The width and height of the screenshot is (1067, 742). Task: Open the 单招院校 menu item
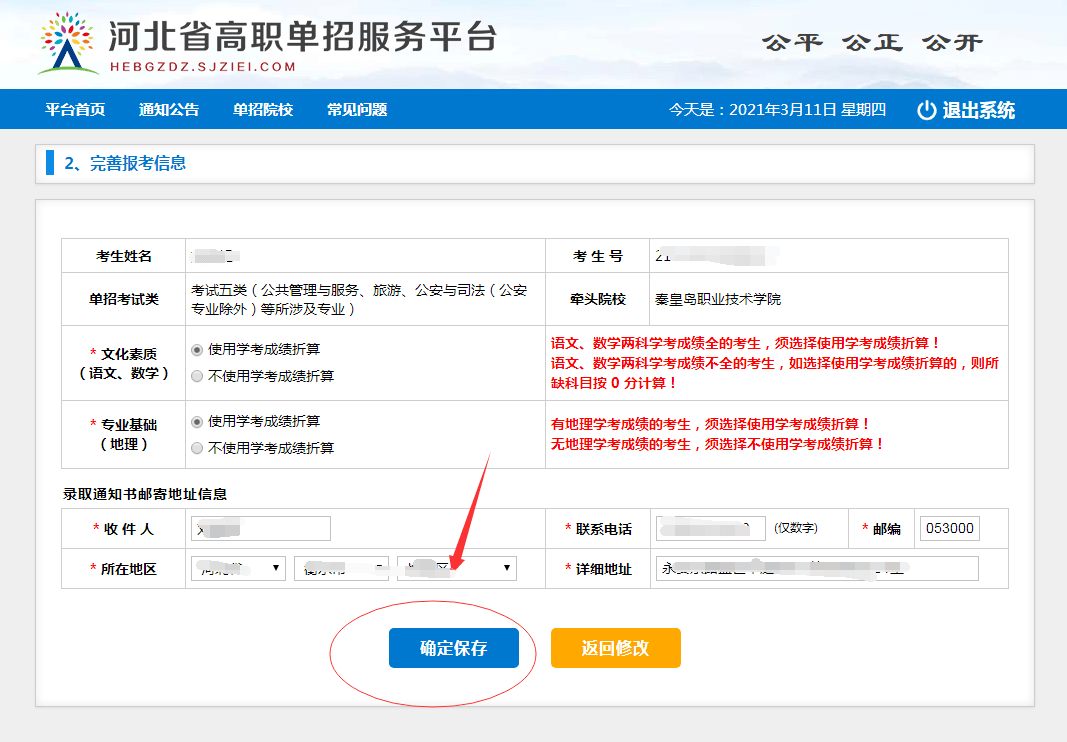[x=263, y=110]
